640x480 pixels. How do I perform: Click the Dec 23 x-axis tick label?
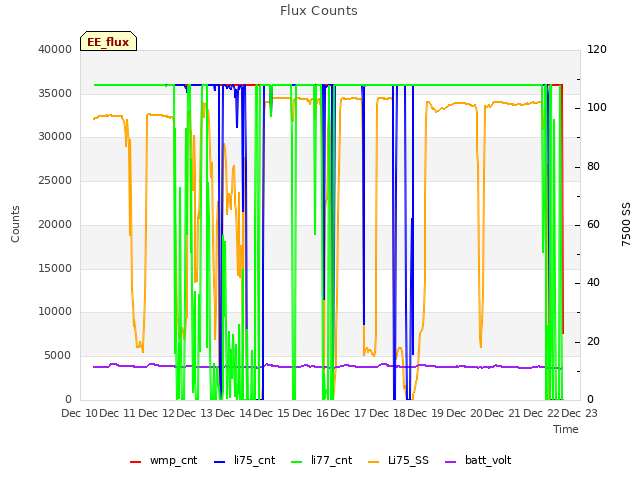(580, 413)
